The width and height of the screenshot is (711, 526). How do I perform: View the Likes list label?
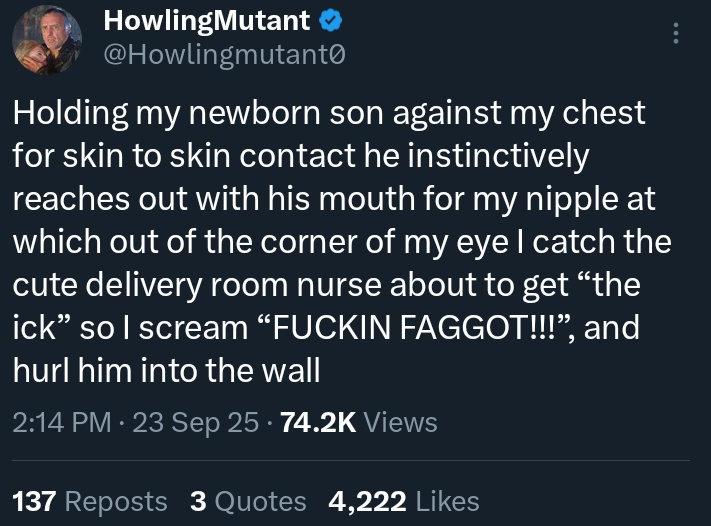point(445,500)
